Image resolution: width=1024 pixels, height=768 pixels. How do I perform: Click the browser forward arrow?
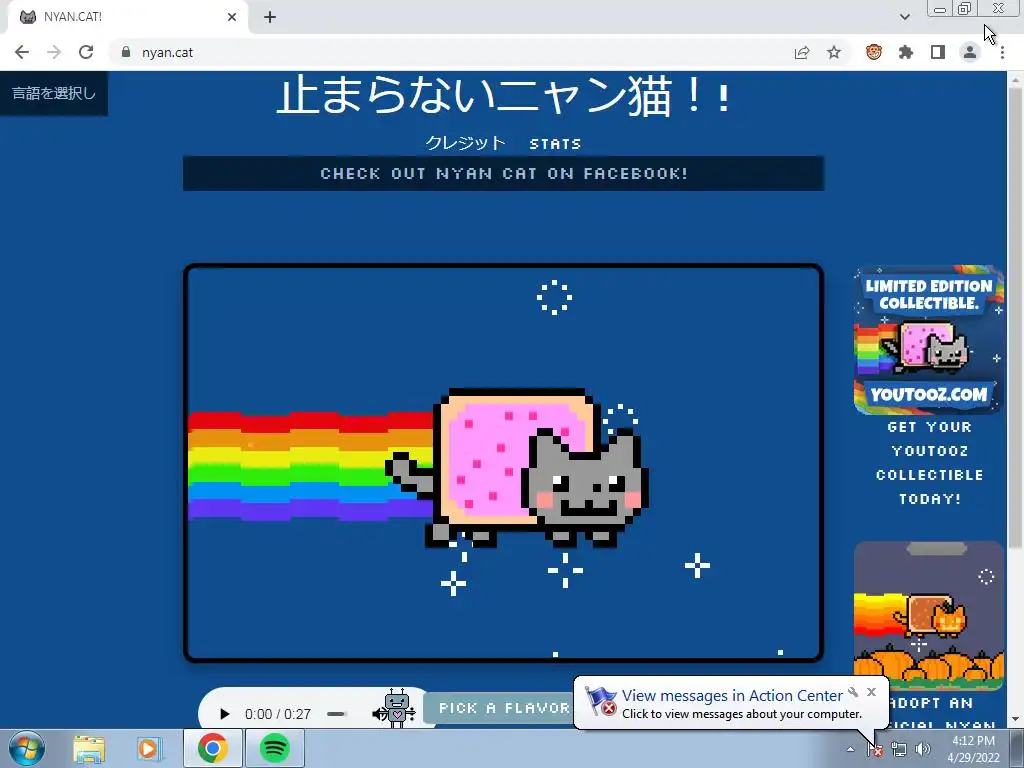point(54,52)
